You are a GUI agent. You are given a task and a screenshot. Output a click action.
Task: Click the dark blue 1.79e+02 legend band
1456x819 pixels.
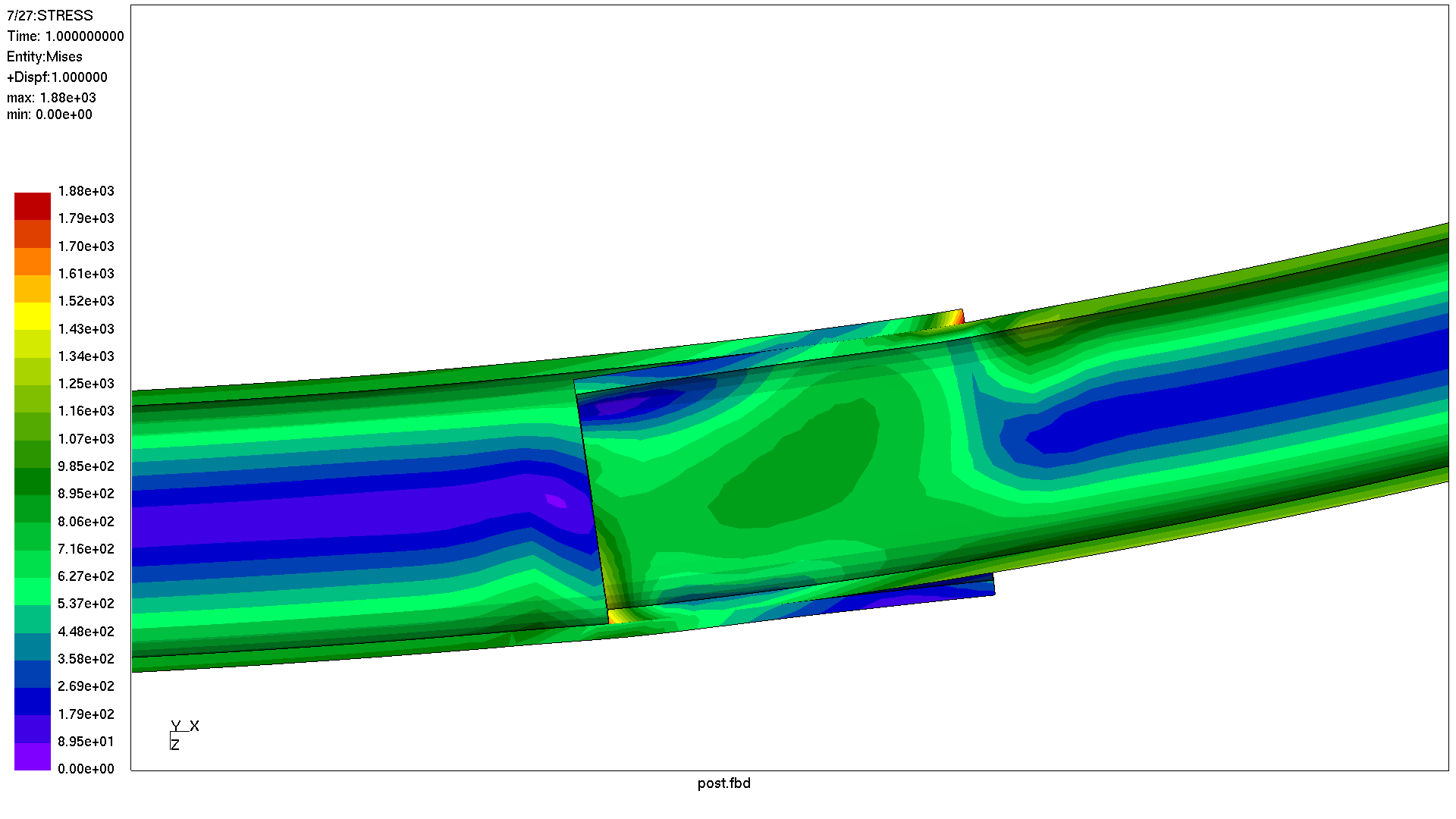click(x=33, y=701)
